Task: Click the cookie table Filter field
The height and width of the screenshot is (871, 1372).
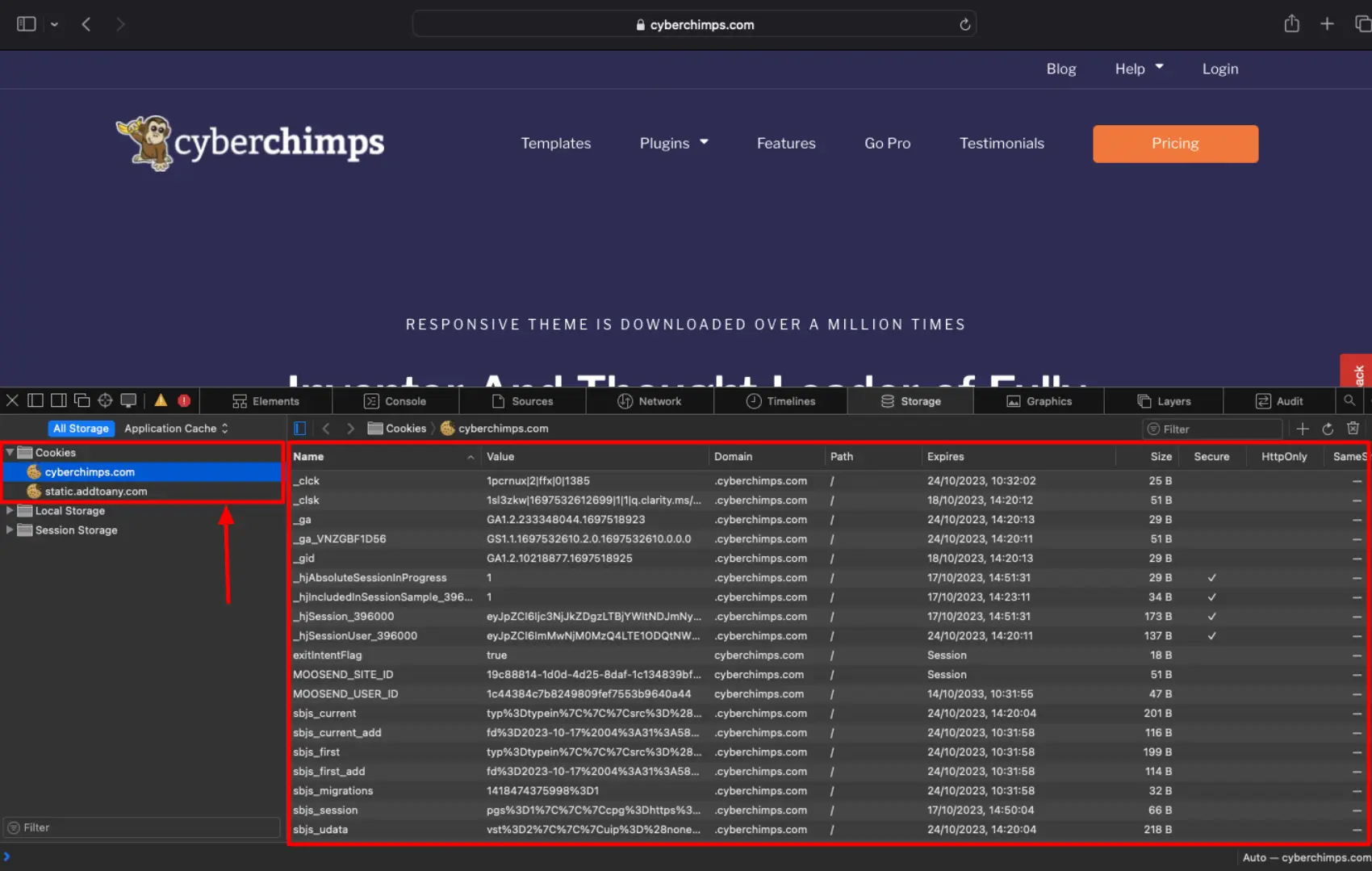Action: pyautogui.click(x=1212, y=429)
